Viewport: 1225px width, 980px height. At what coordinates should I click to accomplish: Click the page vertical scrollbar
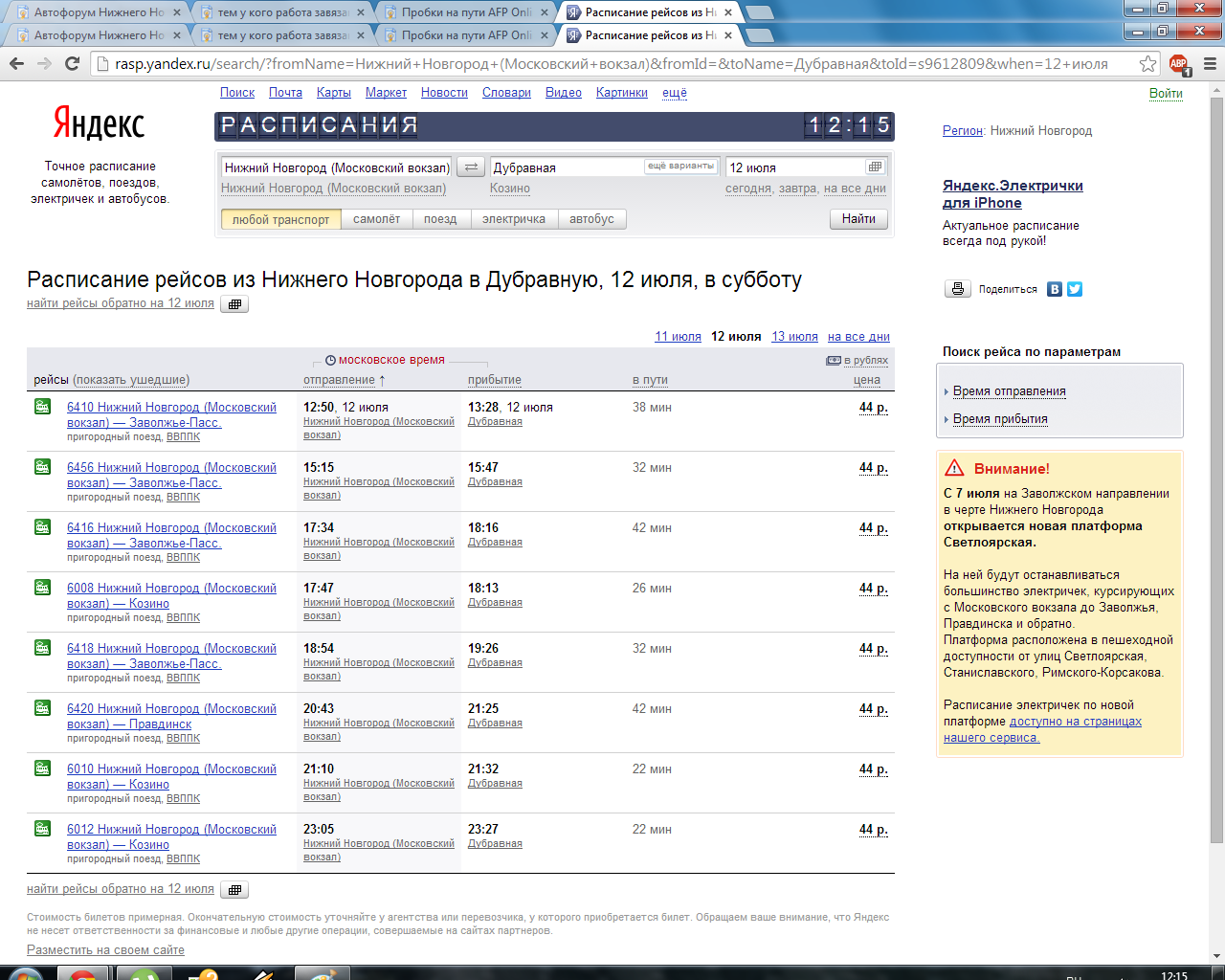tap(1216, 469)
